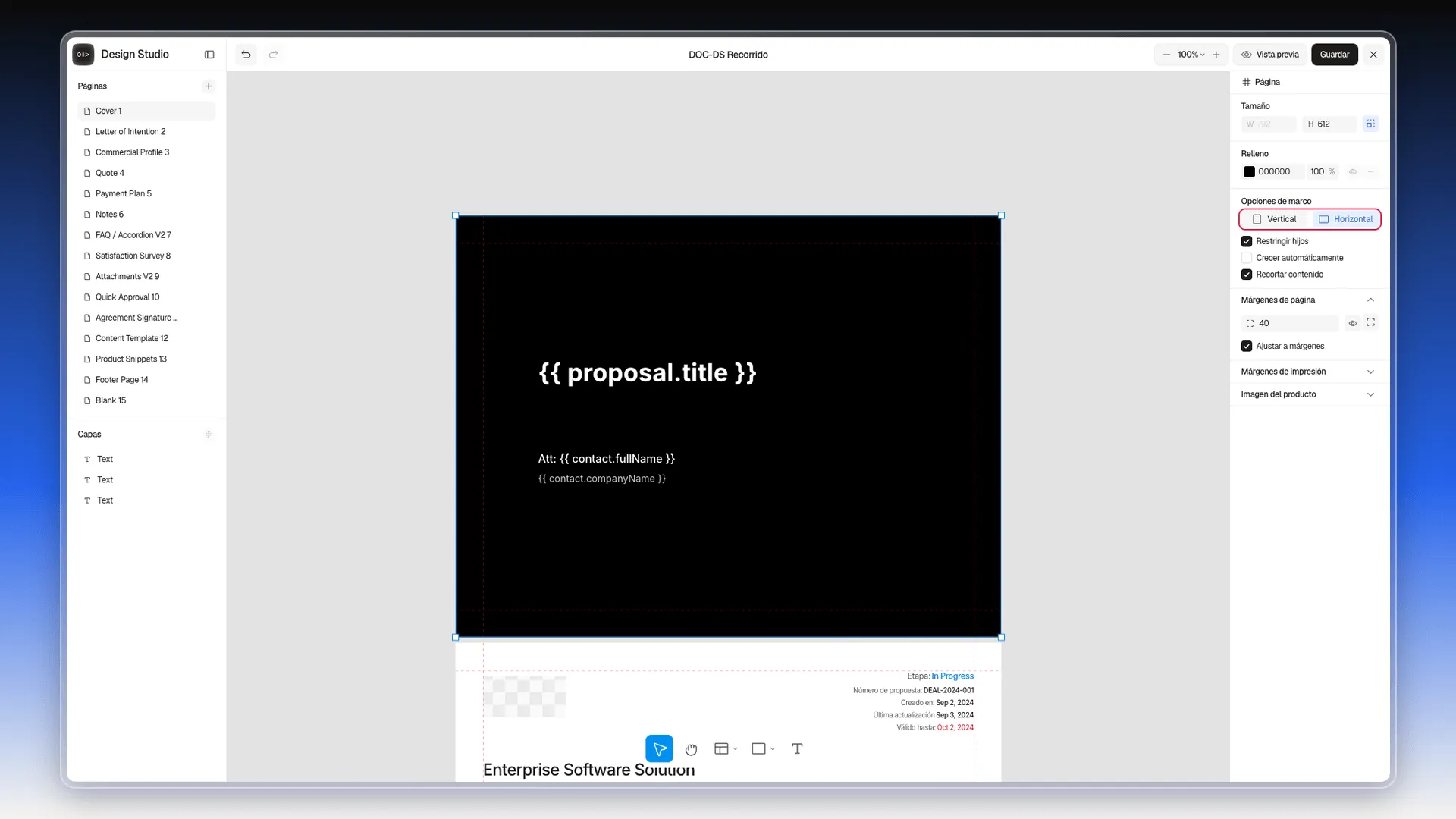Select the Letter of Intention 2 page
The image size is (1456, 819).
pyautogui.click(x=146, y=132)
